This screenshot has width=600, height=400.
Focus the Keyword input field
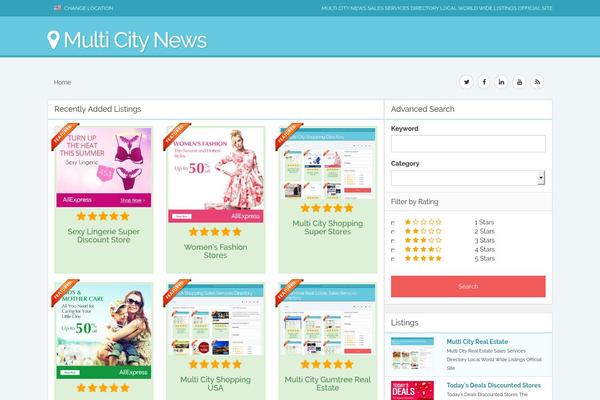[468, 144]
